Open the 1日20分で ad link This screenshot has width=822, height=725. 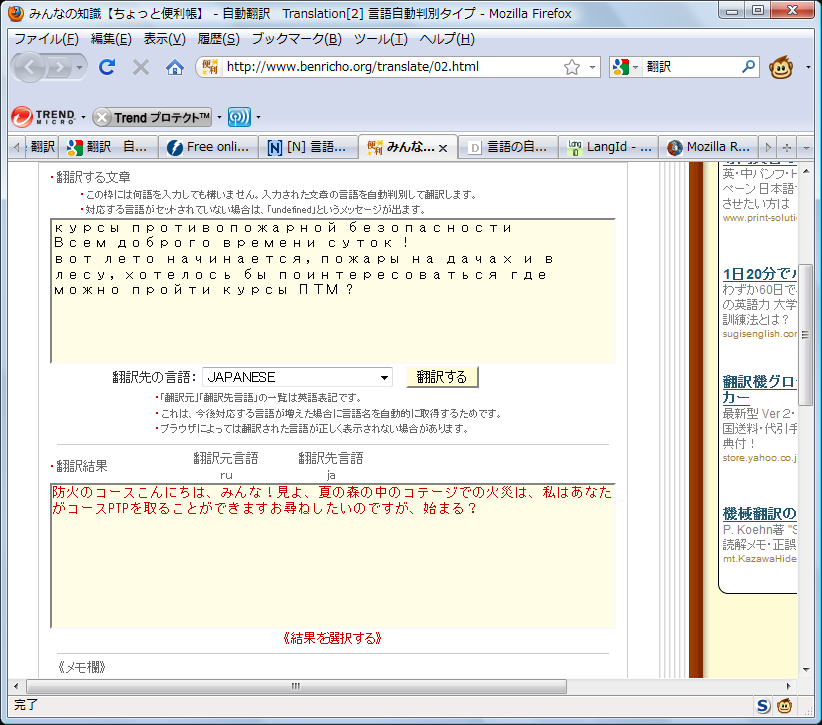point(759,274)
